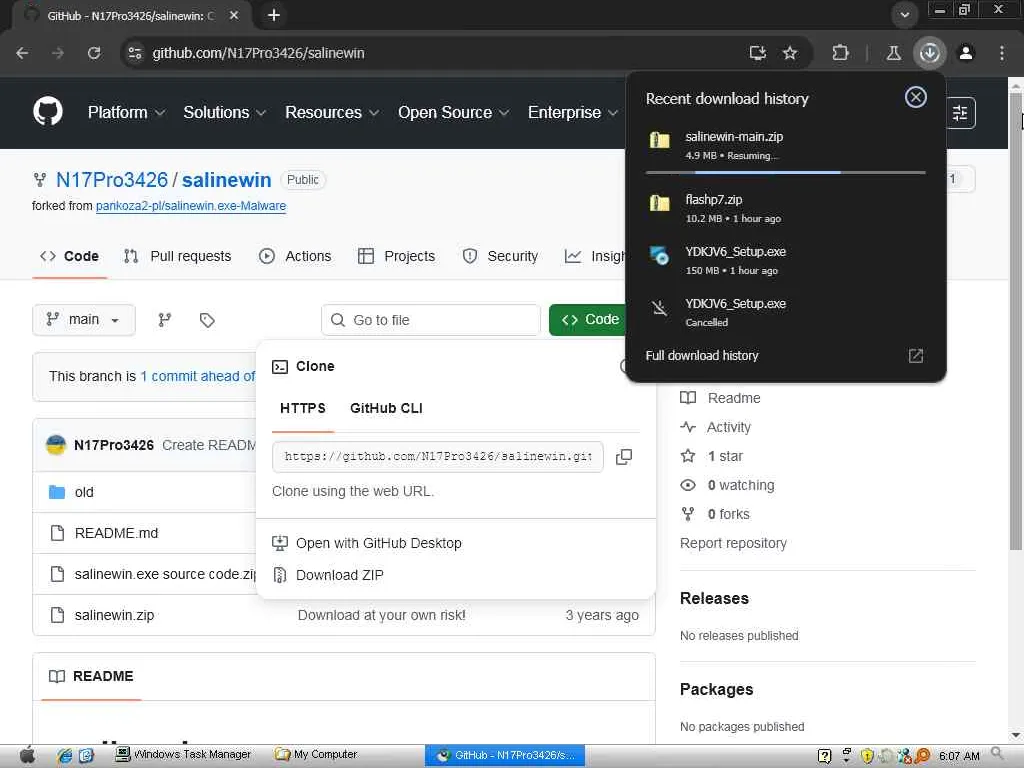The width and height of the screenshot is (1024, 768).
Task: Open My Computer from taskbar
Action: [316, 754]
